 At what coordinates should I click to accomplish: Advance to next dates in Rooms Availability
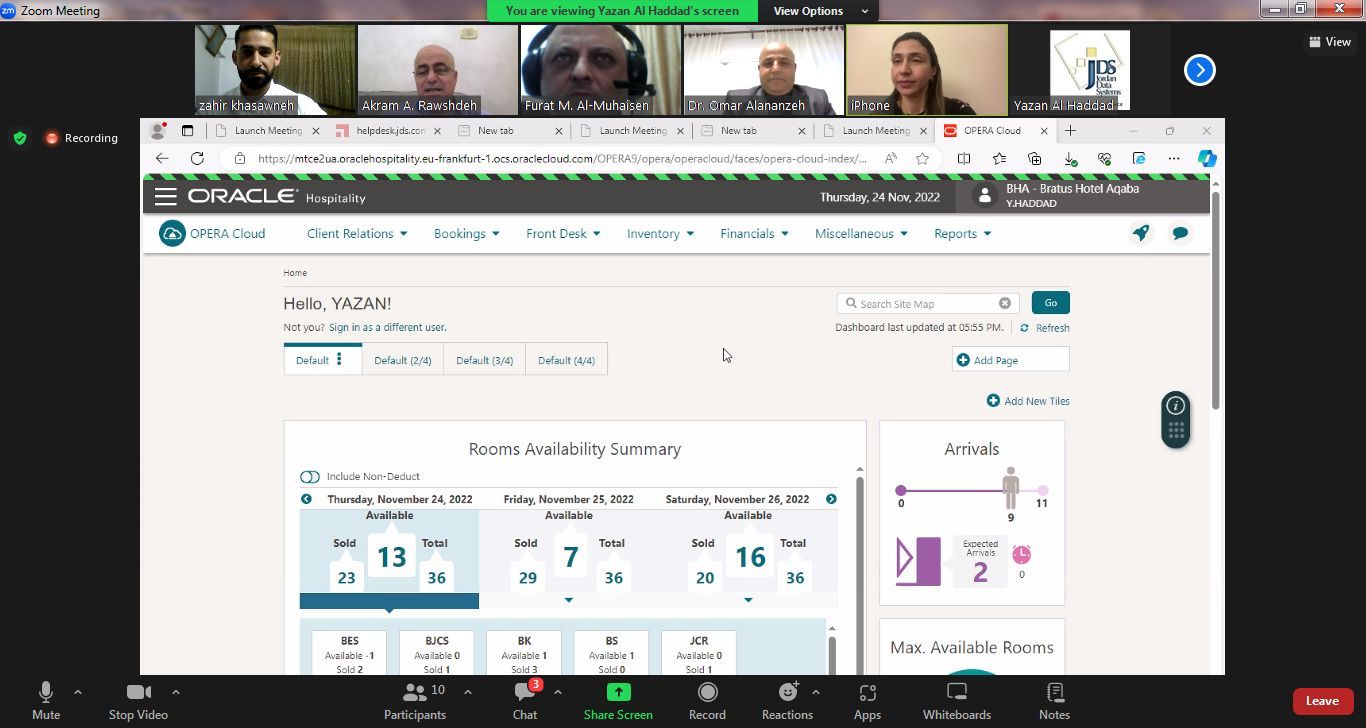[831, 499]
